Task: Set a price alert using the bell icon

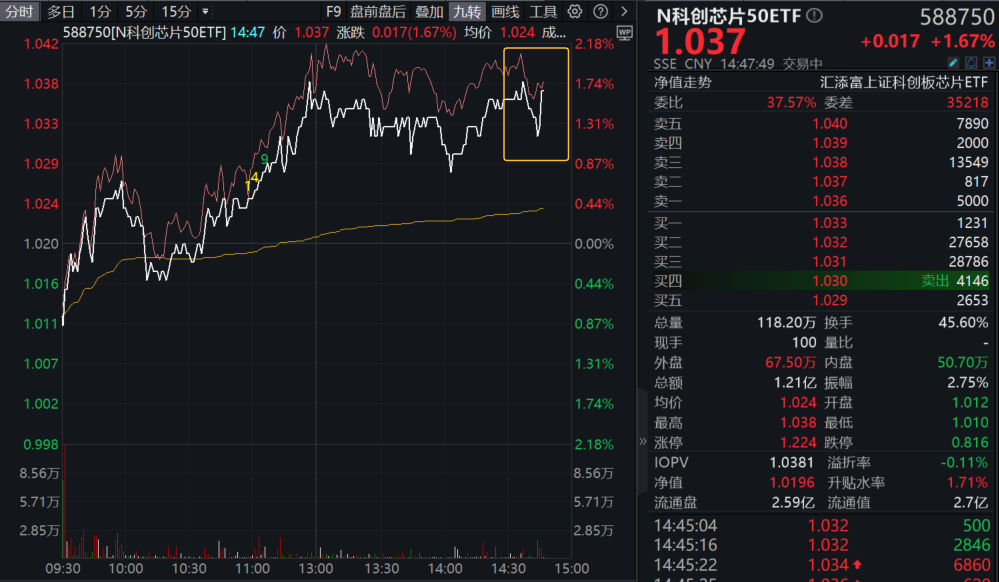Action: [971, 62]
